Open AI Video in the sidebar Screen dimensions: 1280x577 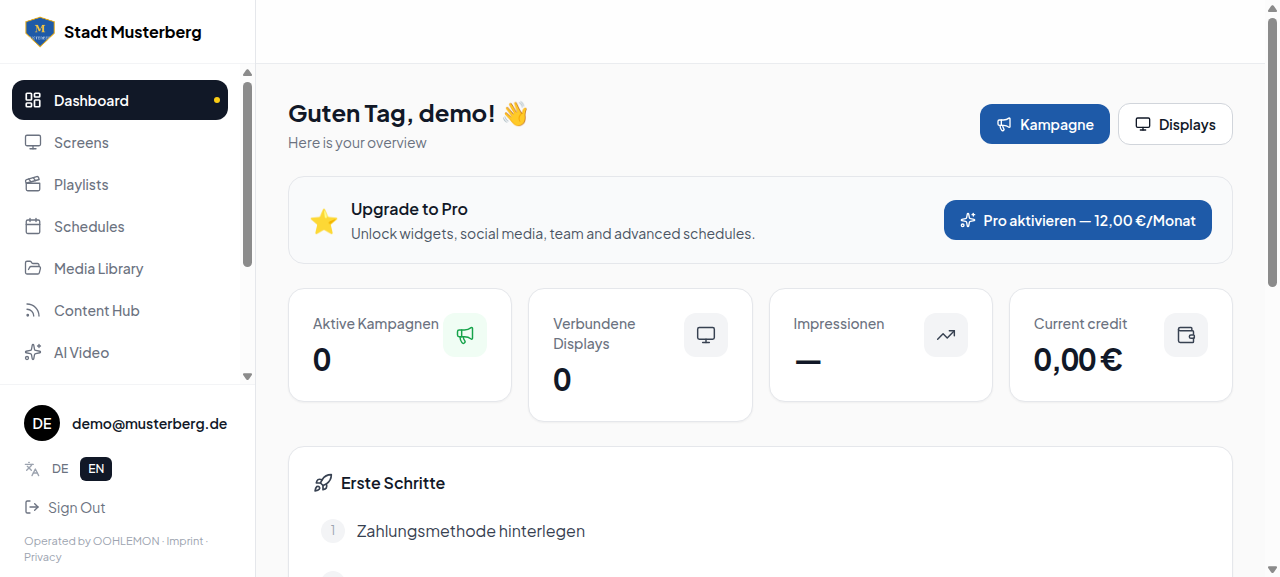coord(120,352)
